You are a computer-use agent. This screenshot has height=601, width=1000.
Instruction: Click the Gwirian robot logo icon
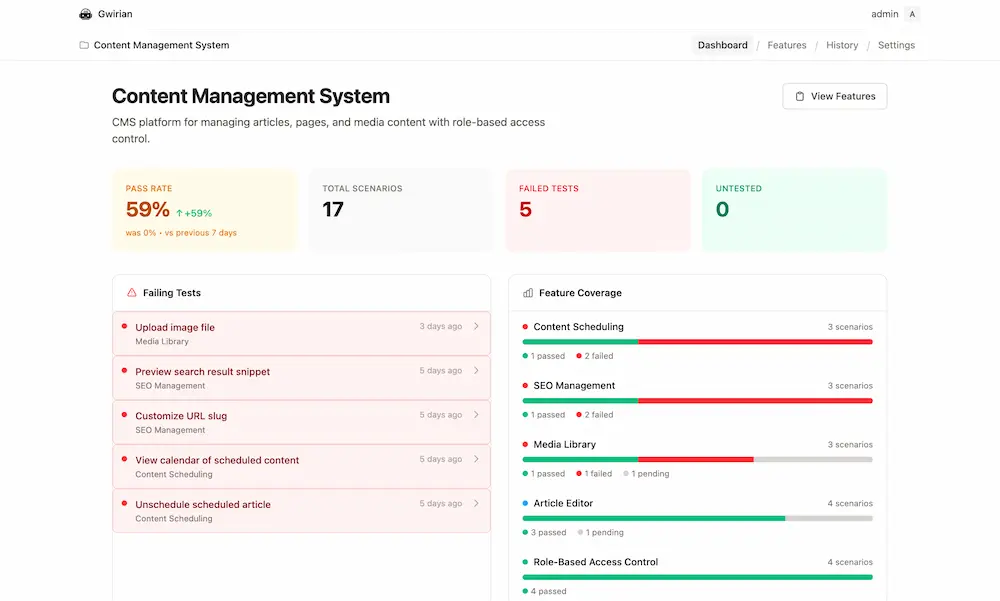coord(85,14)
